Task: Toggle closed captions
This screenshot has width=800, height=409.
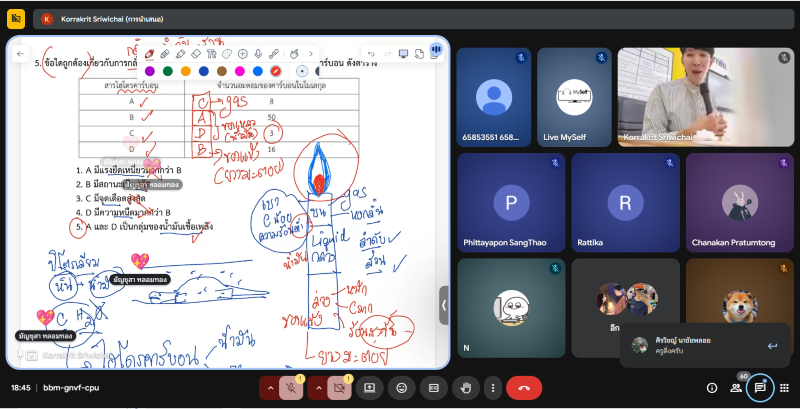Action: [434, 387]
